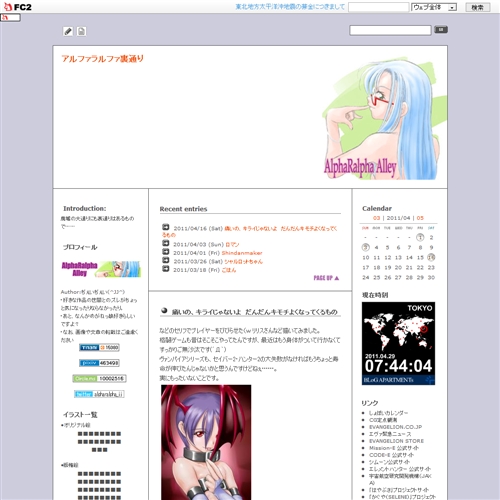Click the PAGE UP link

(x=326, y=278)
